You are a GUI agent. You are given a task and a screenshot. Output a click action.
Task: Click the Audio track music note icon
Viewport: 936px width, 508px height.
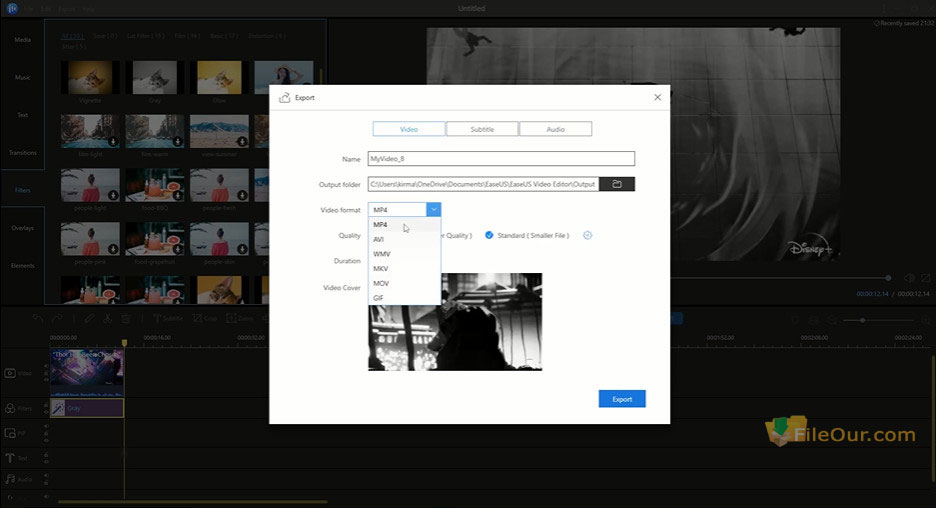pyautogui.click(x=10, y=479)
